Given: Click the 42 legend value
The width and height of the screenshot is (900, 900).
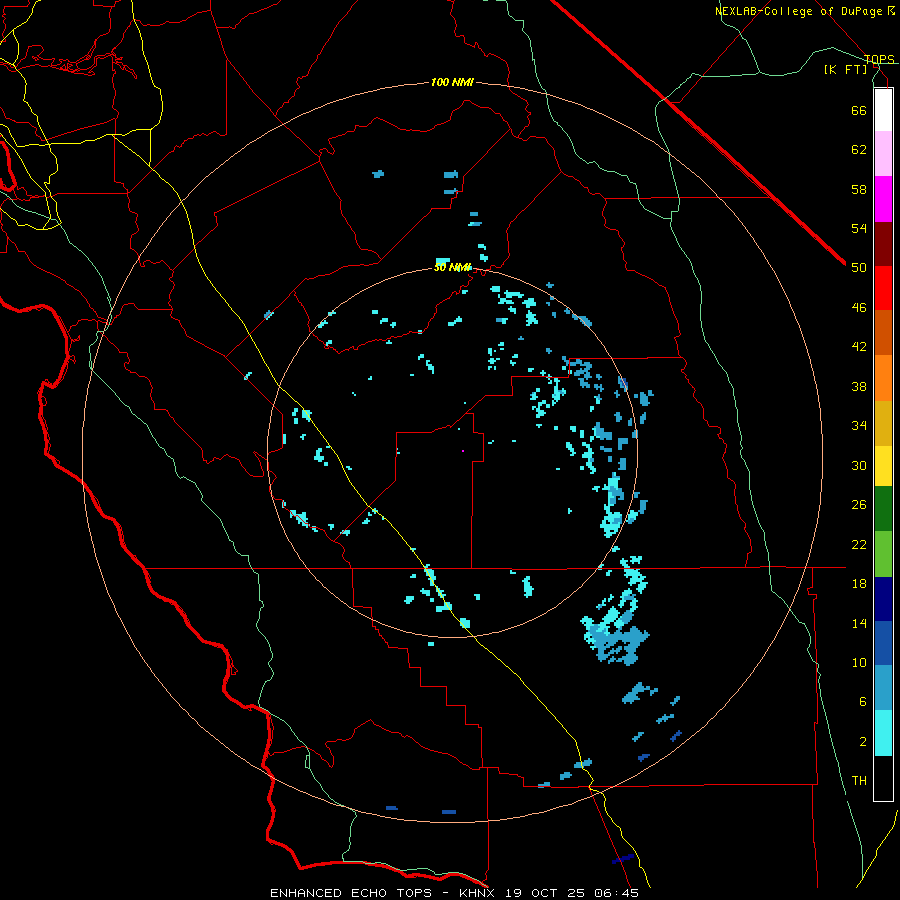Looking at the screenshot, I should point(859,347).
